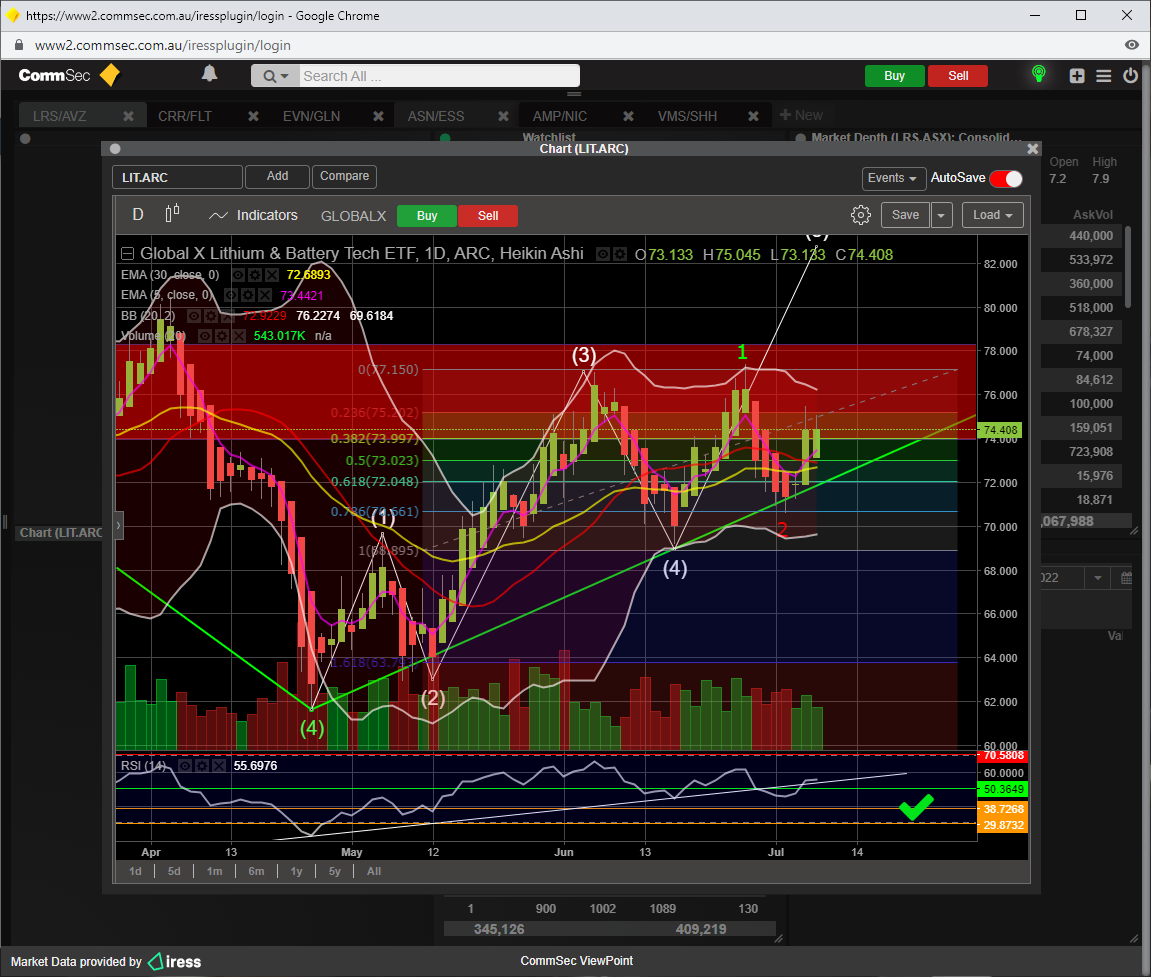Click the eye icon in browser address bar
The height and width of the screenshot is (977, 1151).
1131,45
